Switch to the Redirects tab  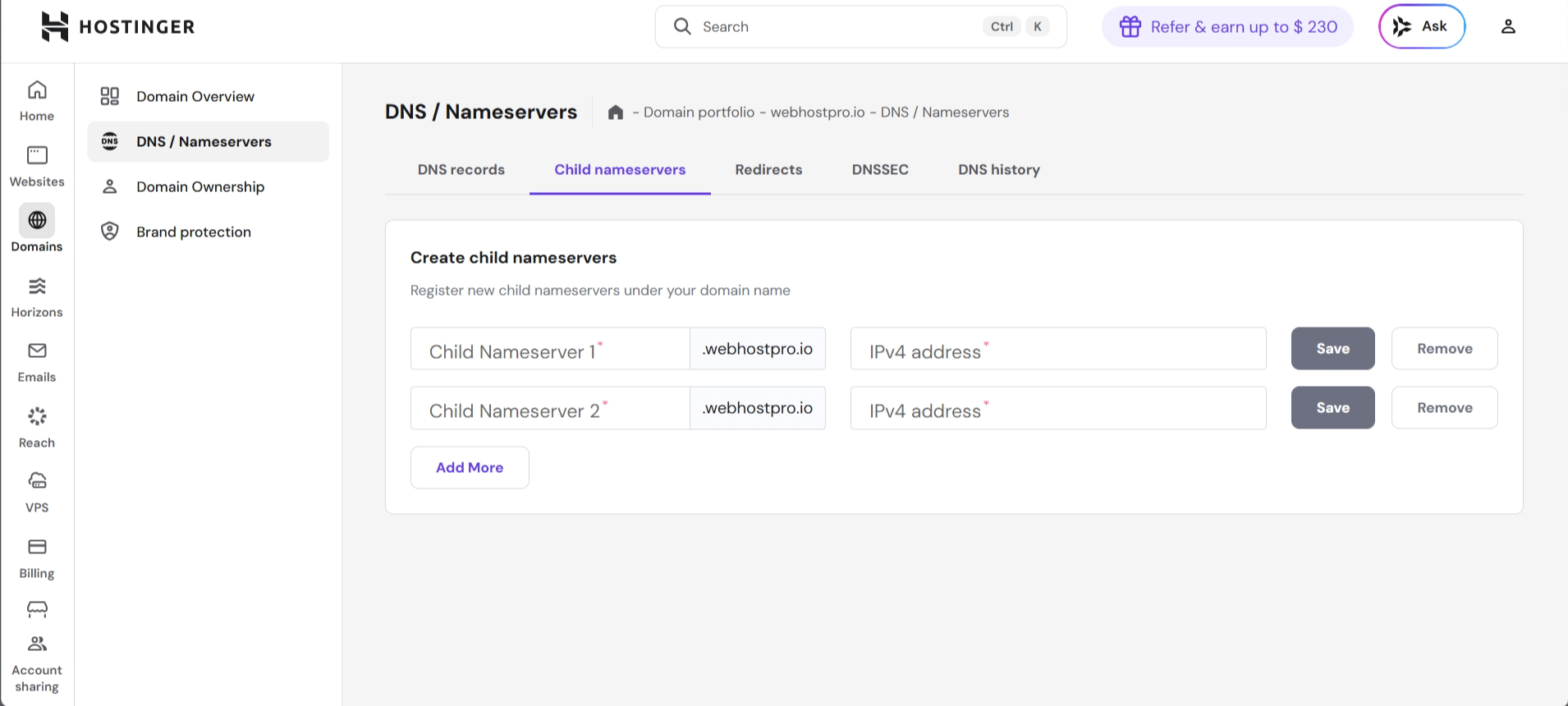(768, 170)
